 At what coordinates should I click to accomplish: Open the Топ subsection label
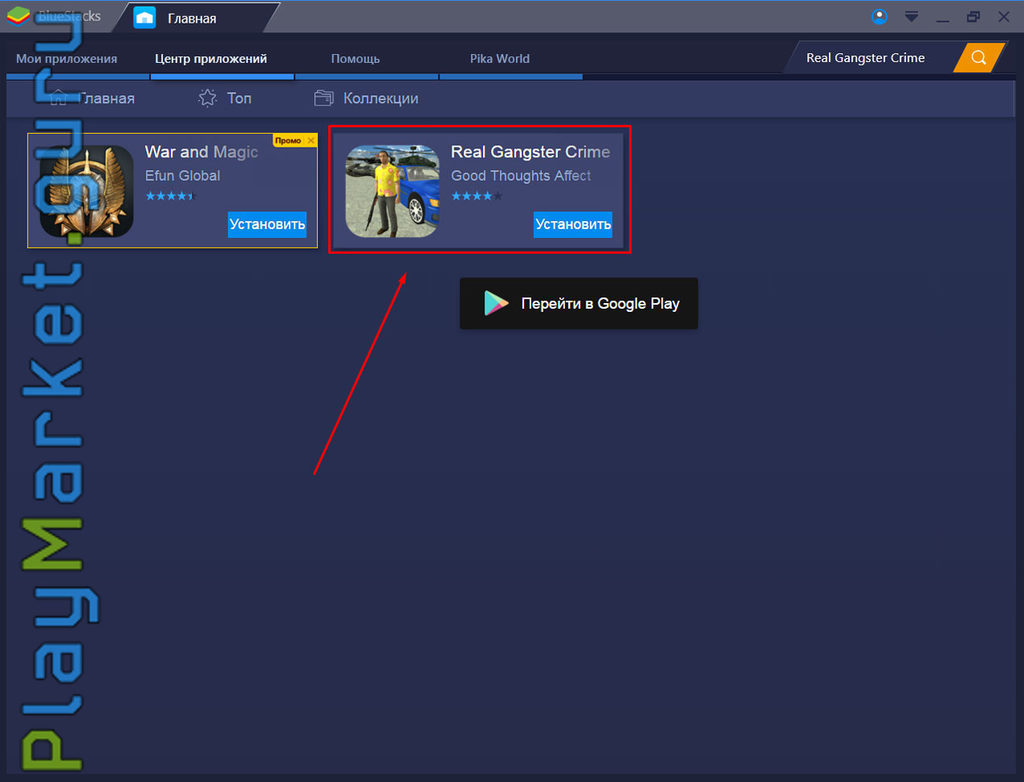tap(239, 98)
